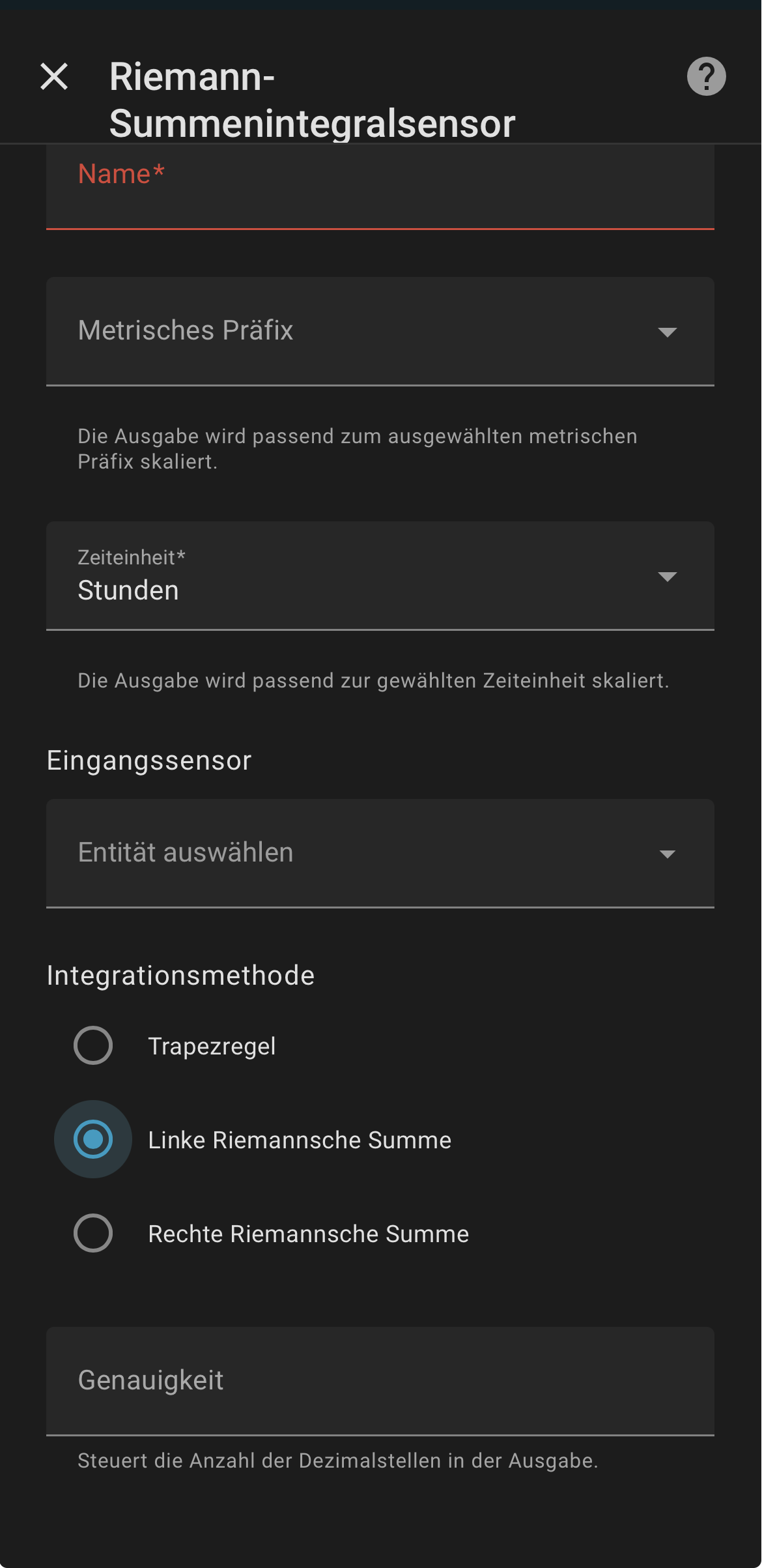
Task: Click the Trapezregel label text
Action: pyautogui.click(x=212, y=1046)
